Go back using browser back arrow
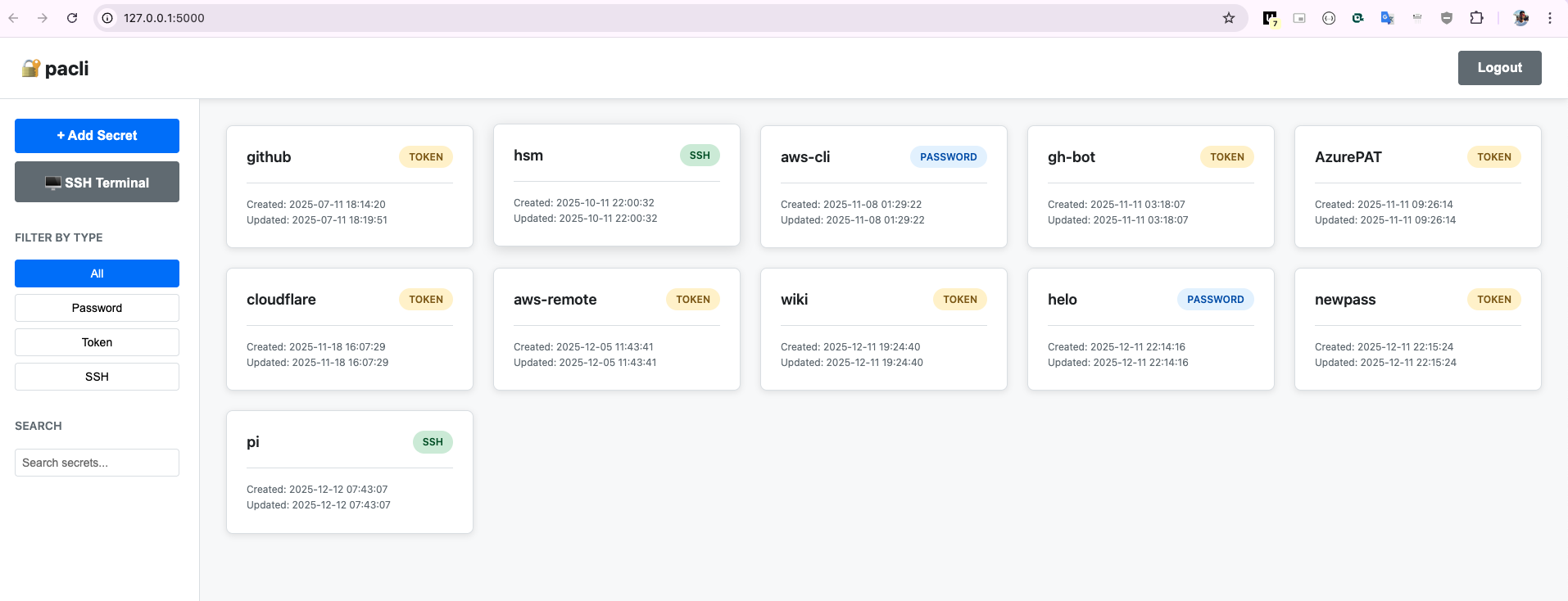 click(14, 18)
